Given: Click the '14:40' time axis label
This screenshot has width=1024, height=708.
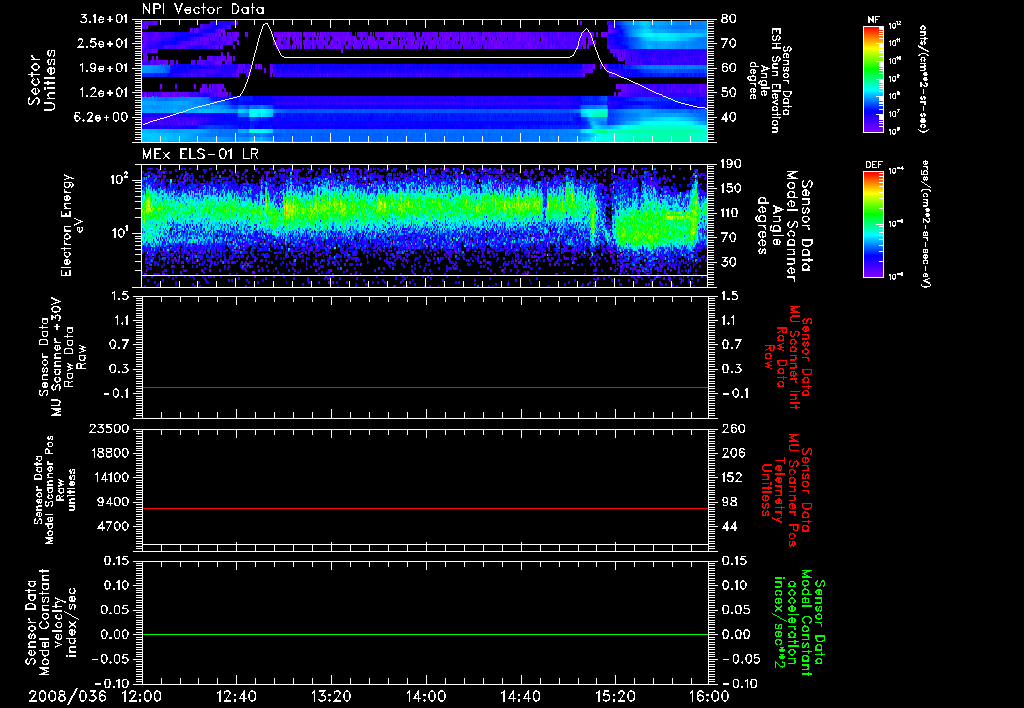Looking at the screenshot, I should pyautogui.click(x=520, y=696).
